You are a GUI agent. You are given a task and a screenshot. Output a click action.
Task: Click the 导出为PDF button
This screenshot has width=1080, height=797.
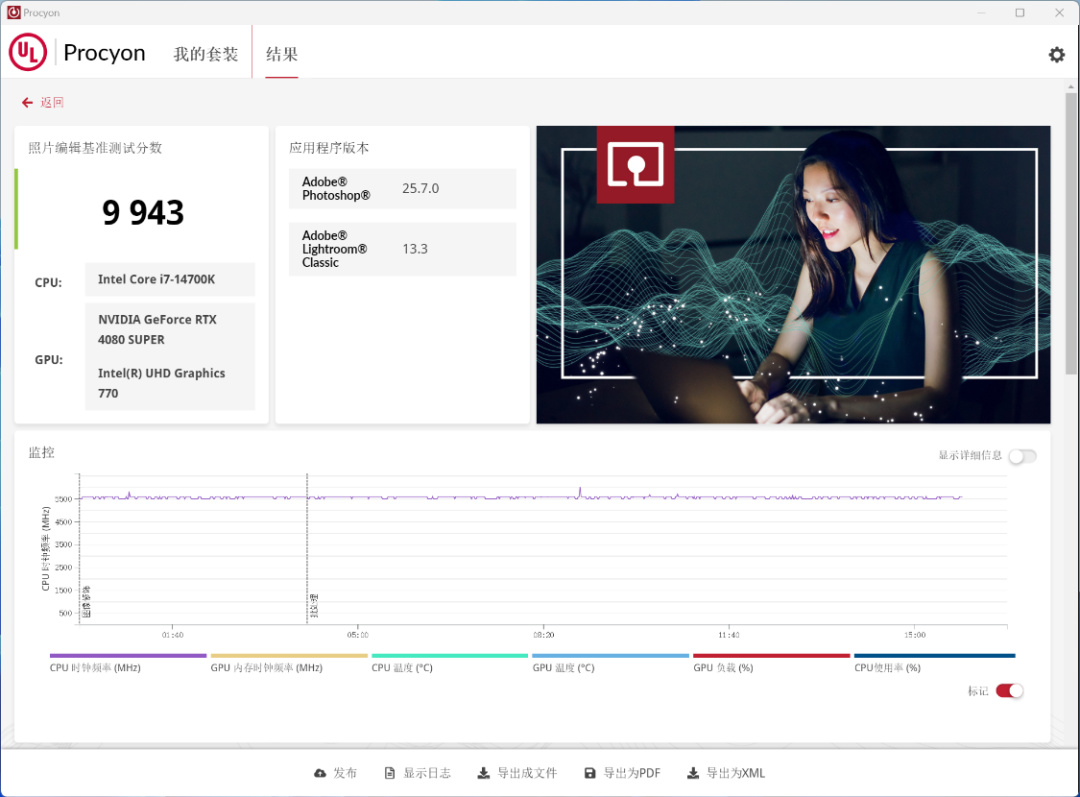tap(623, 773)
